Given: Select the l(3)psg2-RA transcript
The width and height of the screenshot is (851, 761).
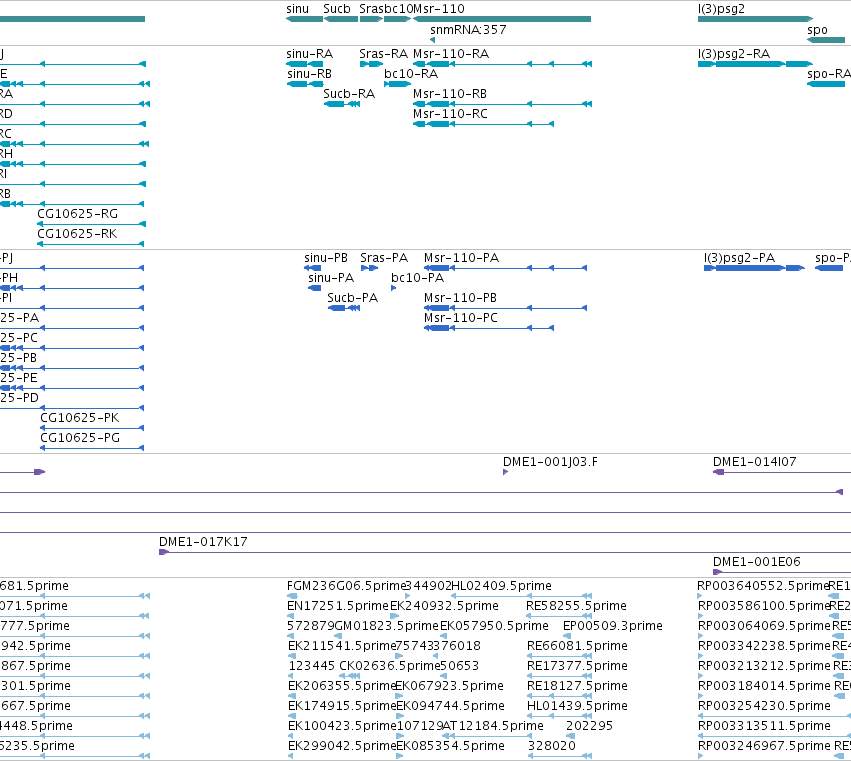Looking at the screenshot, I should tap(755, 64).
